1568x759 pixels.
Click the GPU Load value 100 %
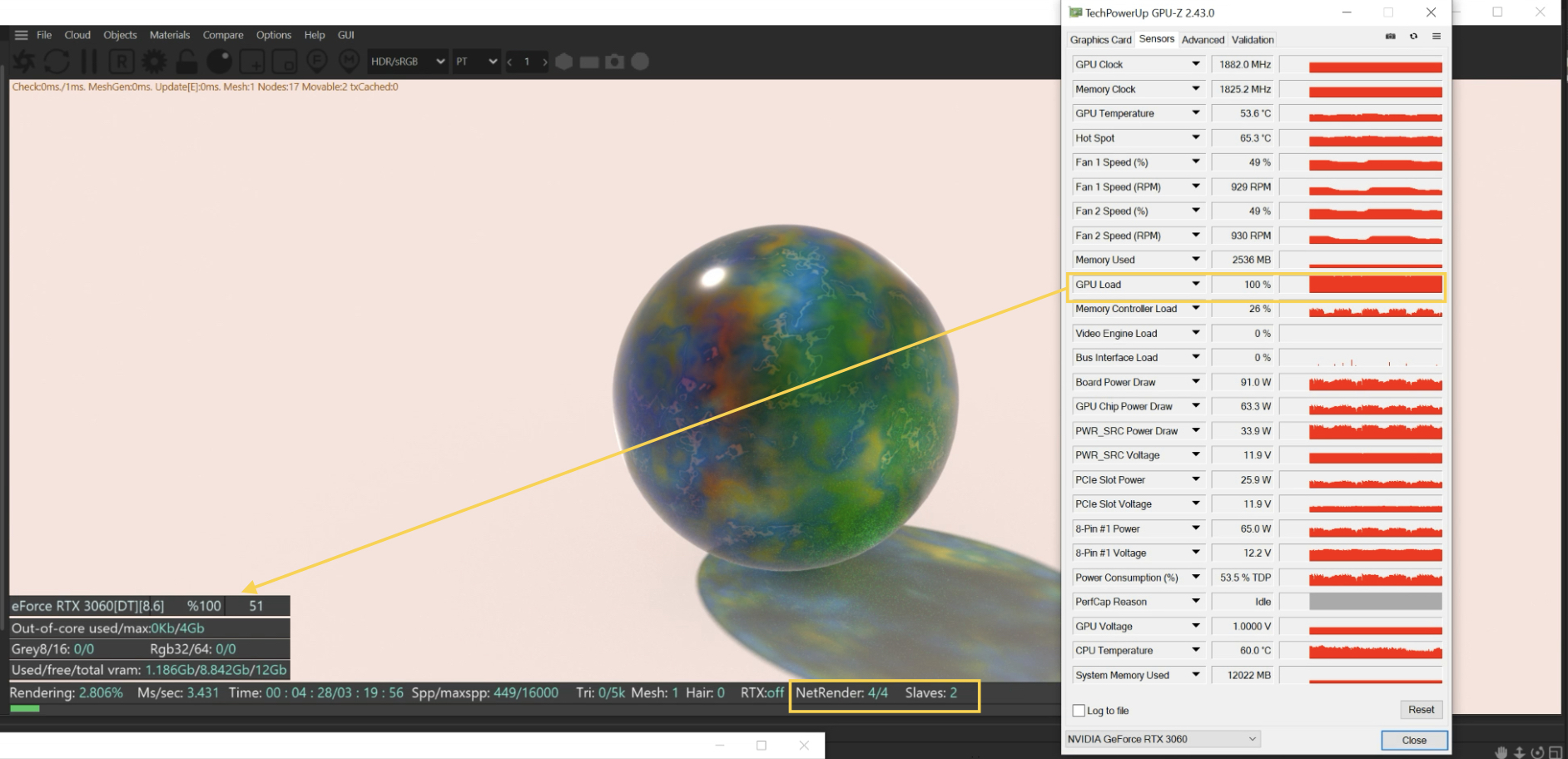(1242, 285)
